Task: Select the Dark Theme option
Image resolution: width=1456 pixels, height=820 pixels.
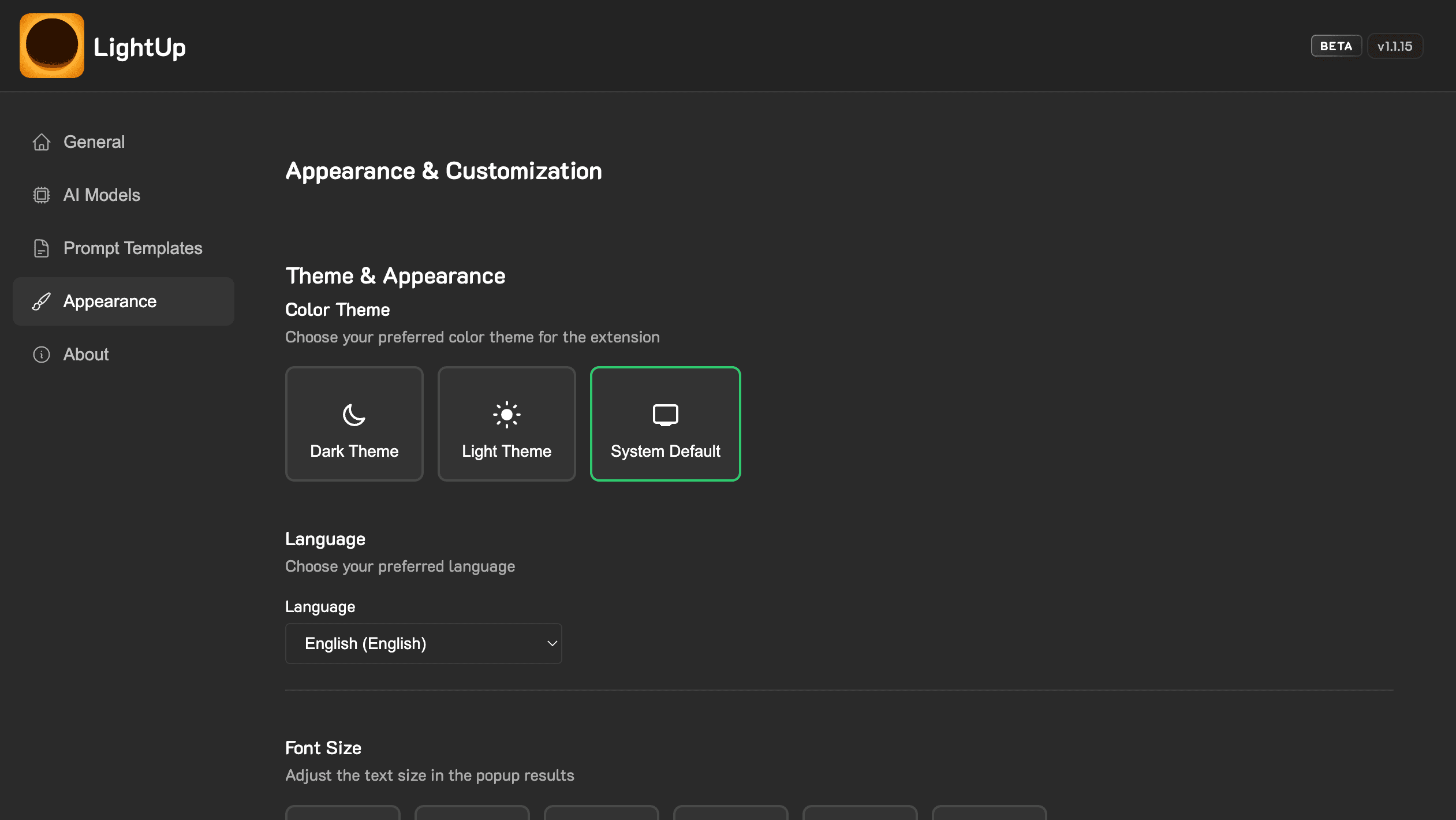Action: [x=354, y=423]
